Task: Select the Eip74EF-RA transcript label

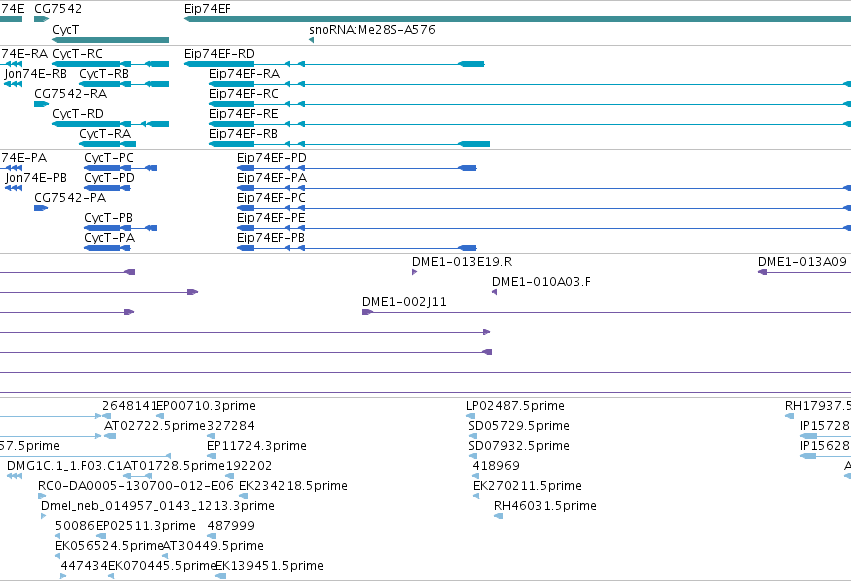Action: [244, 74]
